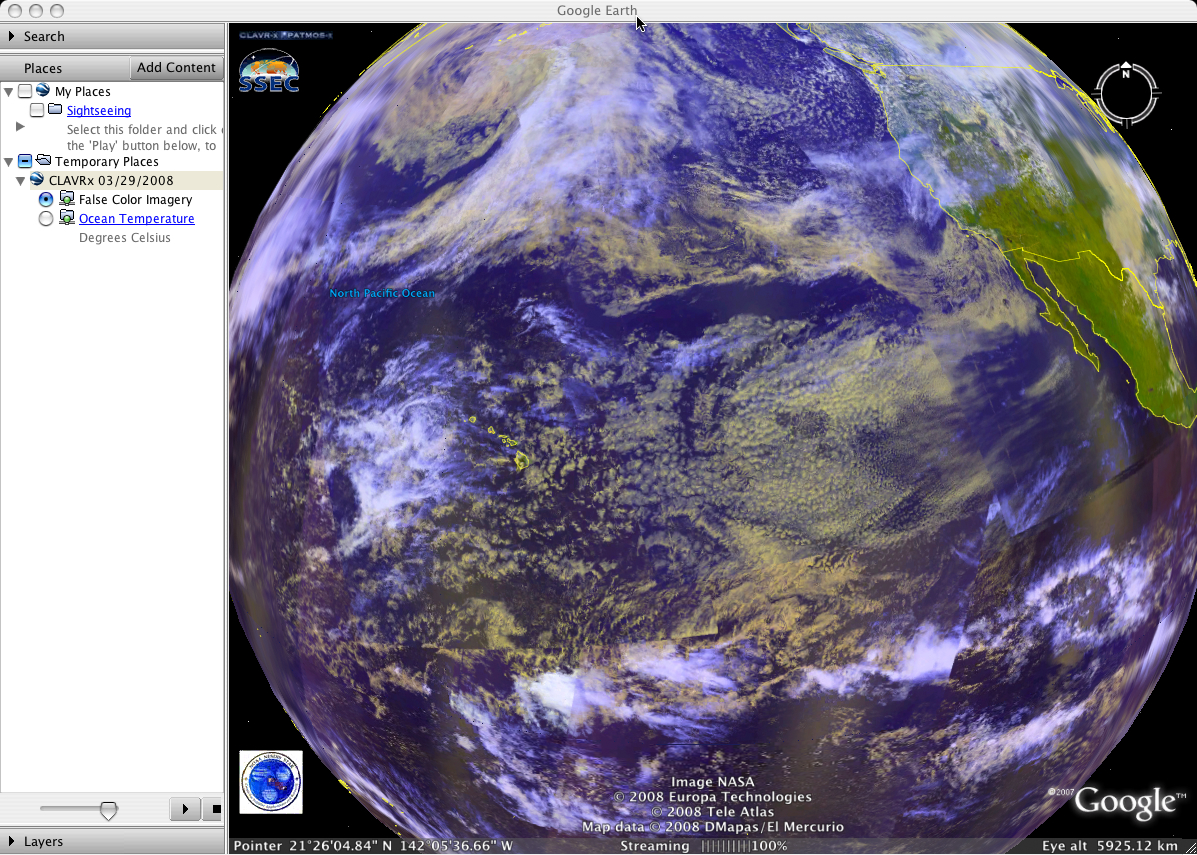Click the Pointer coordinates in the status bar

point(373,846)
